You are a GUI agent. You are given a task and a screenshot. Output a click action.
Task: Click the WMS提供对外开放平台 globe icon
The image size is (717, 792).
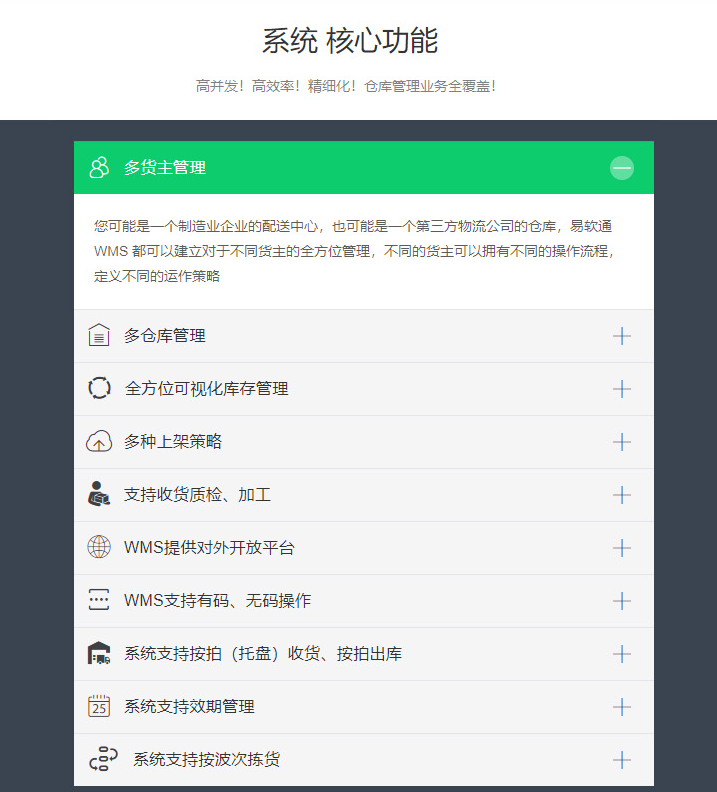[99, 547]
